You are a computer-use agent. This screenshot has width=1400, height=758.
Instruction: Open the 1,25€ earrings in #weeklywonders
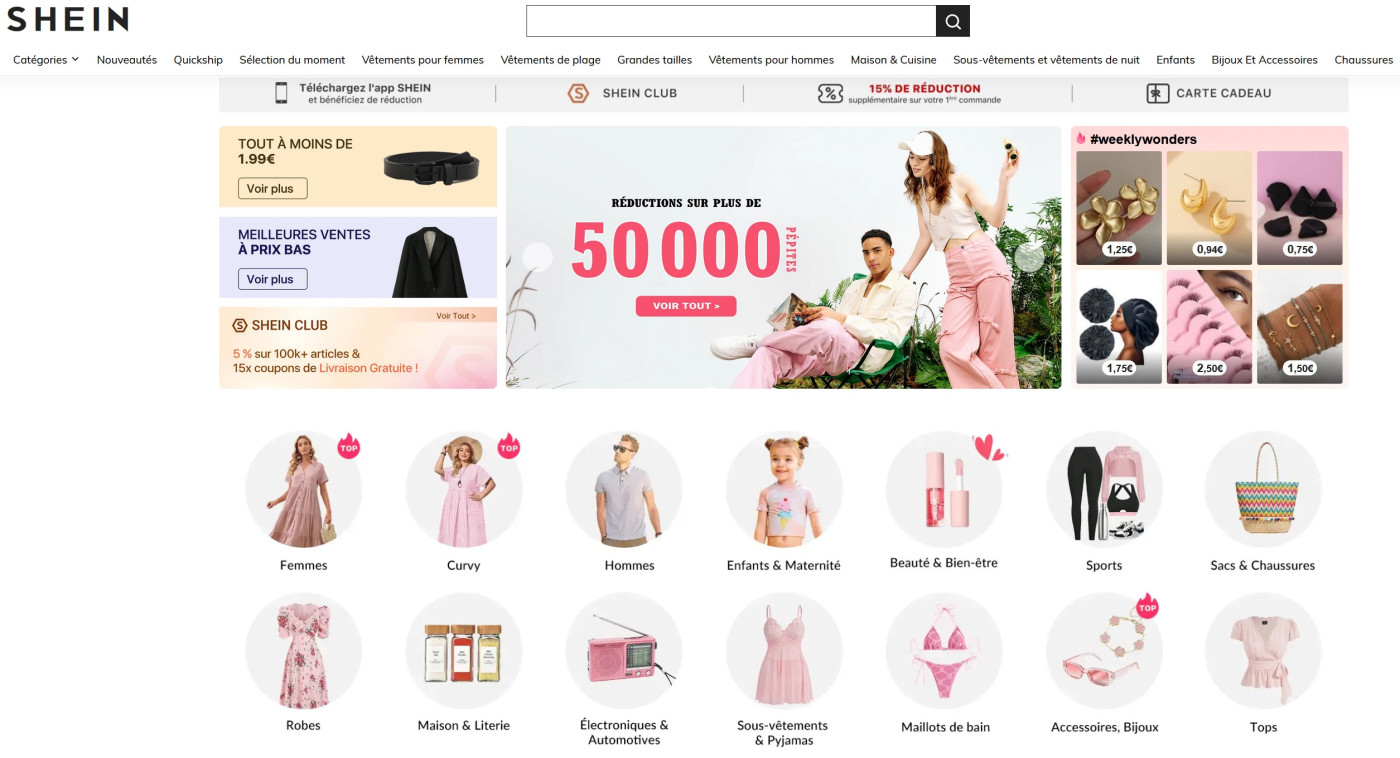point(1118,207)
